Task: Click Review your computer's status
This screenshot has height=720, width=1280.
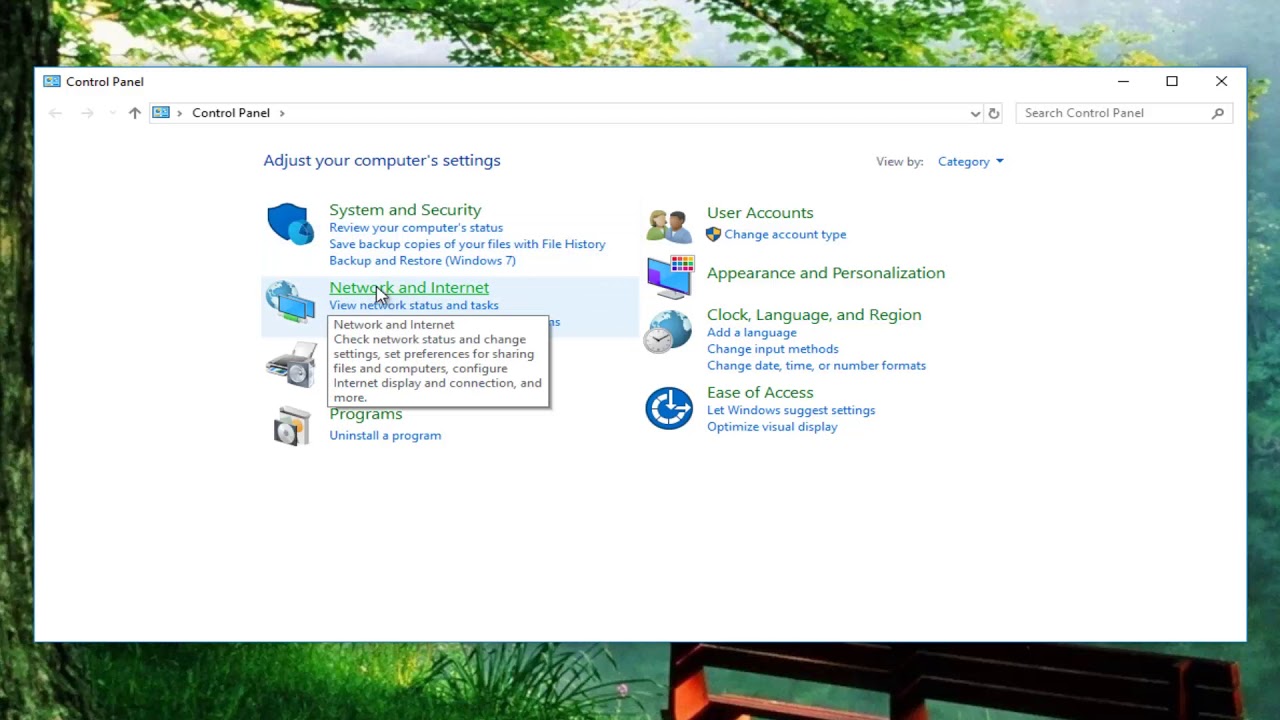Action: 416,228
